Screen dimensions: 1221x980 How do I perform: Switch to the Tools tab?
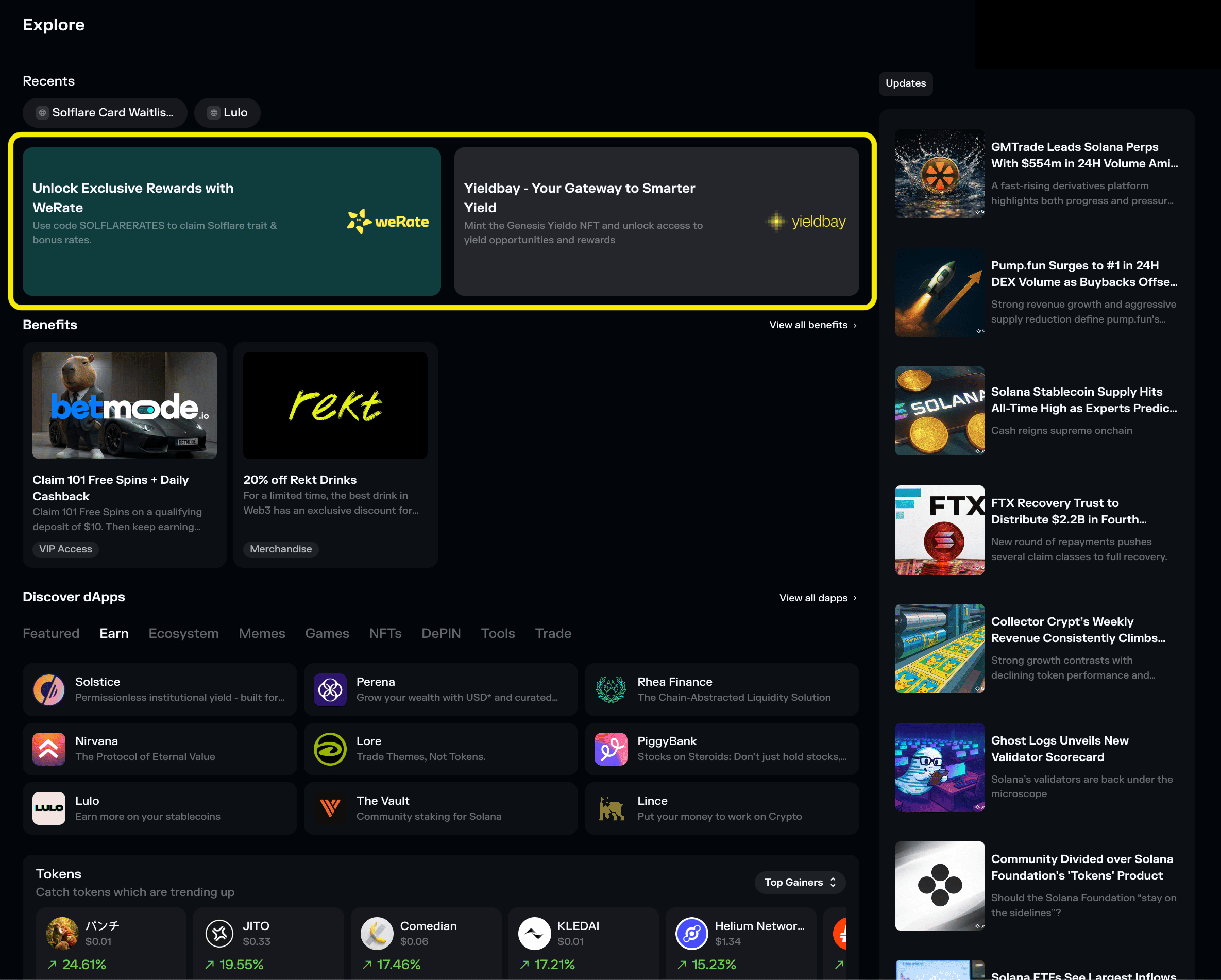[x=498, y=633]
